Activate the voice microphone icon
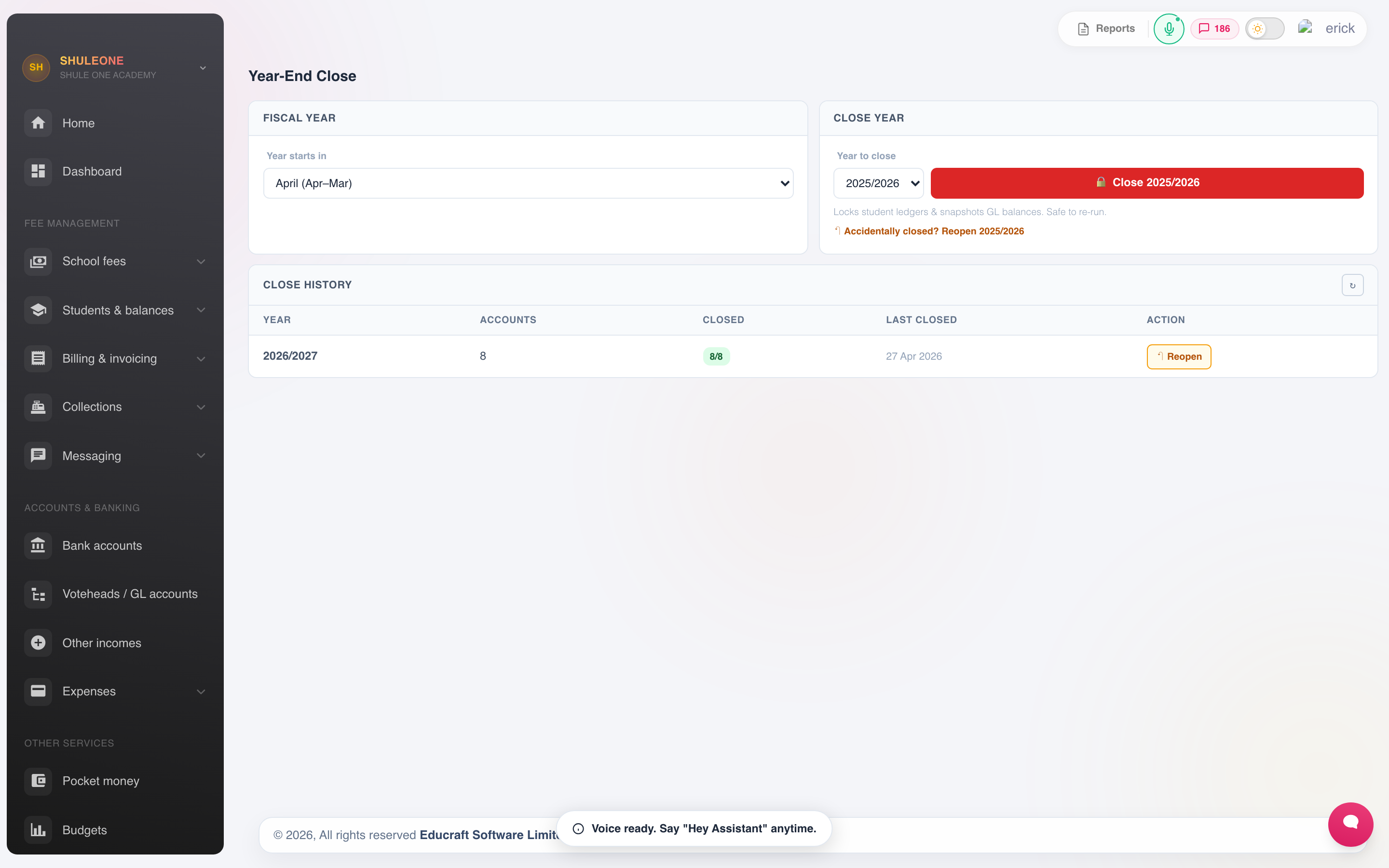This screenshot has height=868, width=1389. [x=1169, y=29]
